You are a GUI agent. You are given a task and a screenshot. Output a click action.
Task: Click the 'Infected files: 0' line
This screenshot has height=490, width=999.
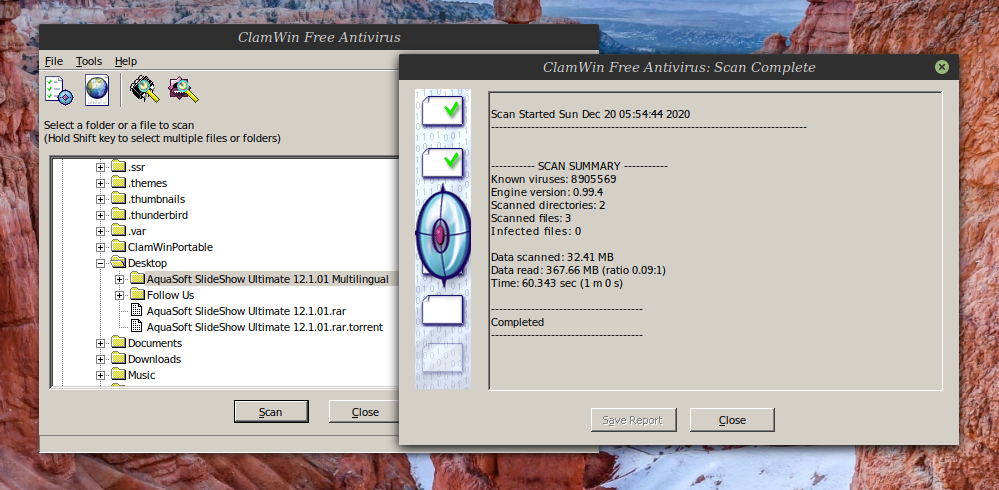click(536, 231)
